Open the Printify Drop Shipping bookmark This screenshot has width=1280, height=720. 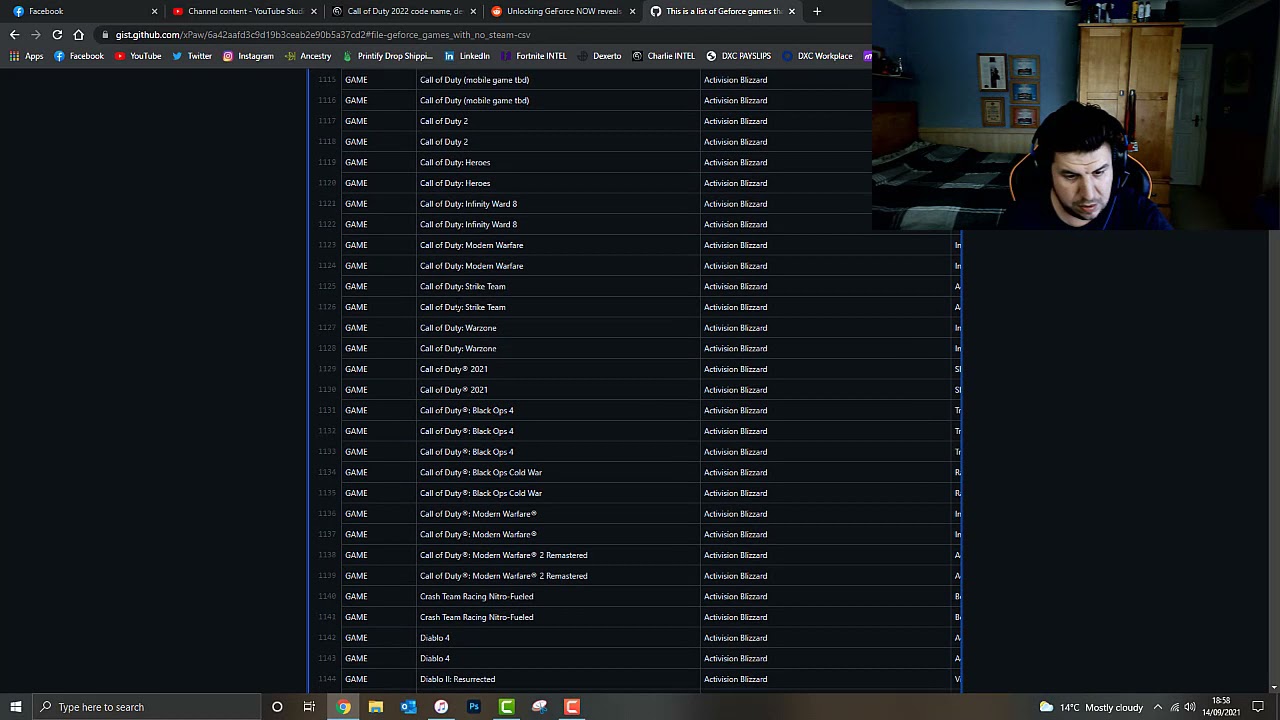tap(388, 56)
